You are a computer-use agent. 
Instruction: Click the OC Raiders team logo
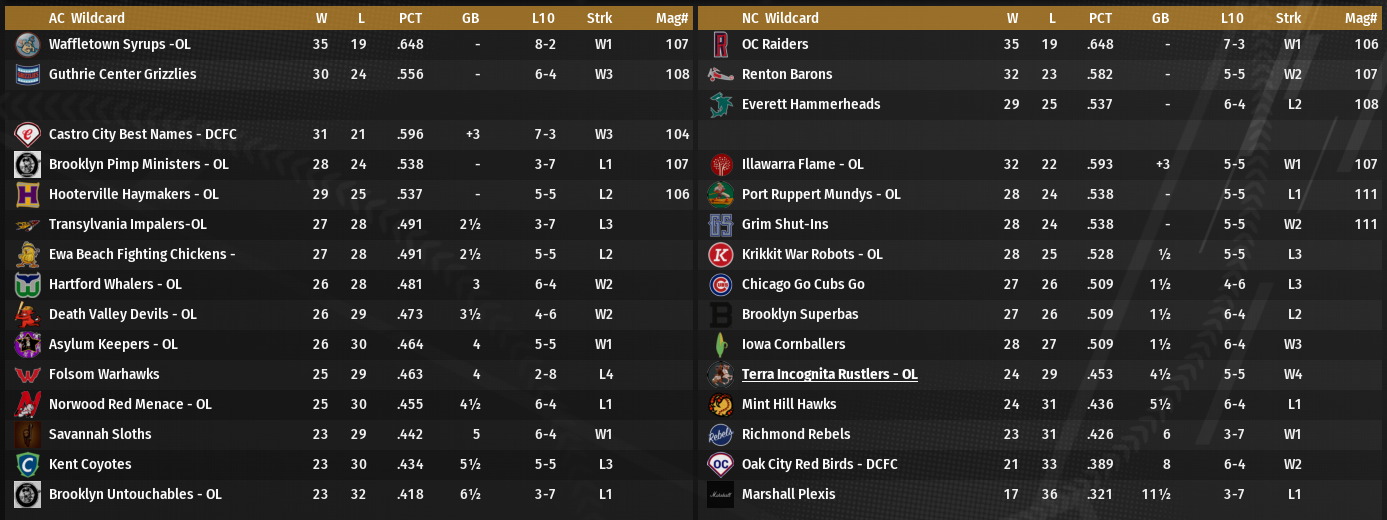pyautogui.click(x=720, y=44)
